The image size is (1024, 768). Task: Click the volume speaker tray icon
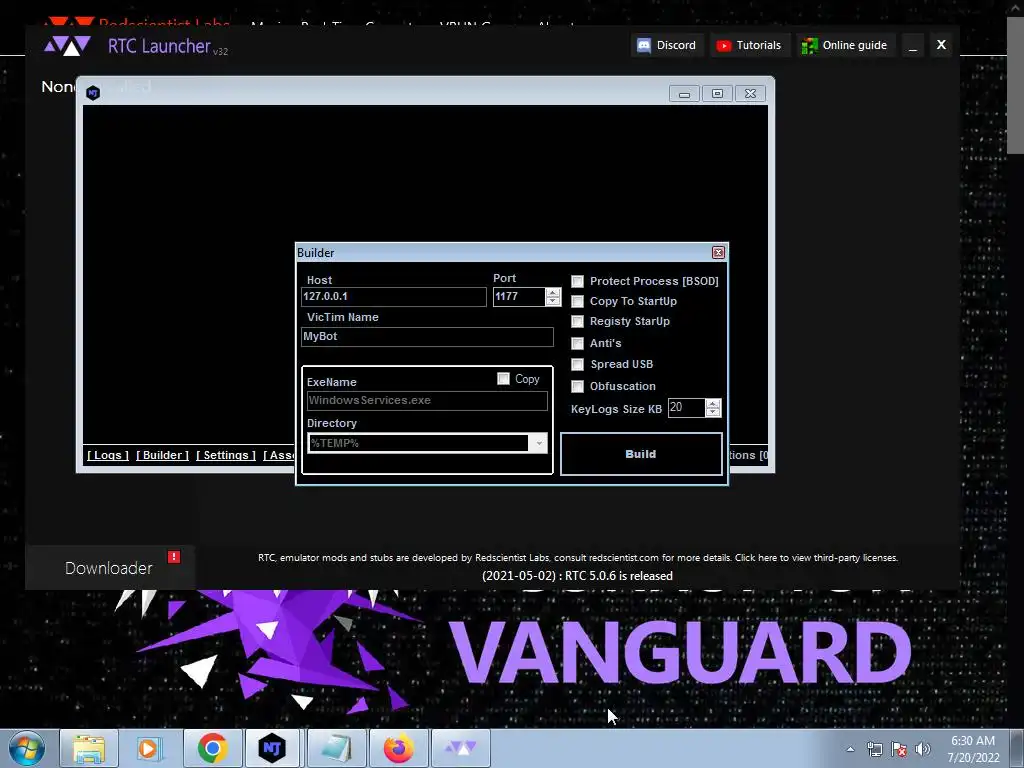[922, 749]
